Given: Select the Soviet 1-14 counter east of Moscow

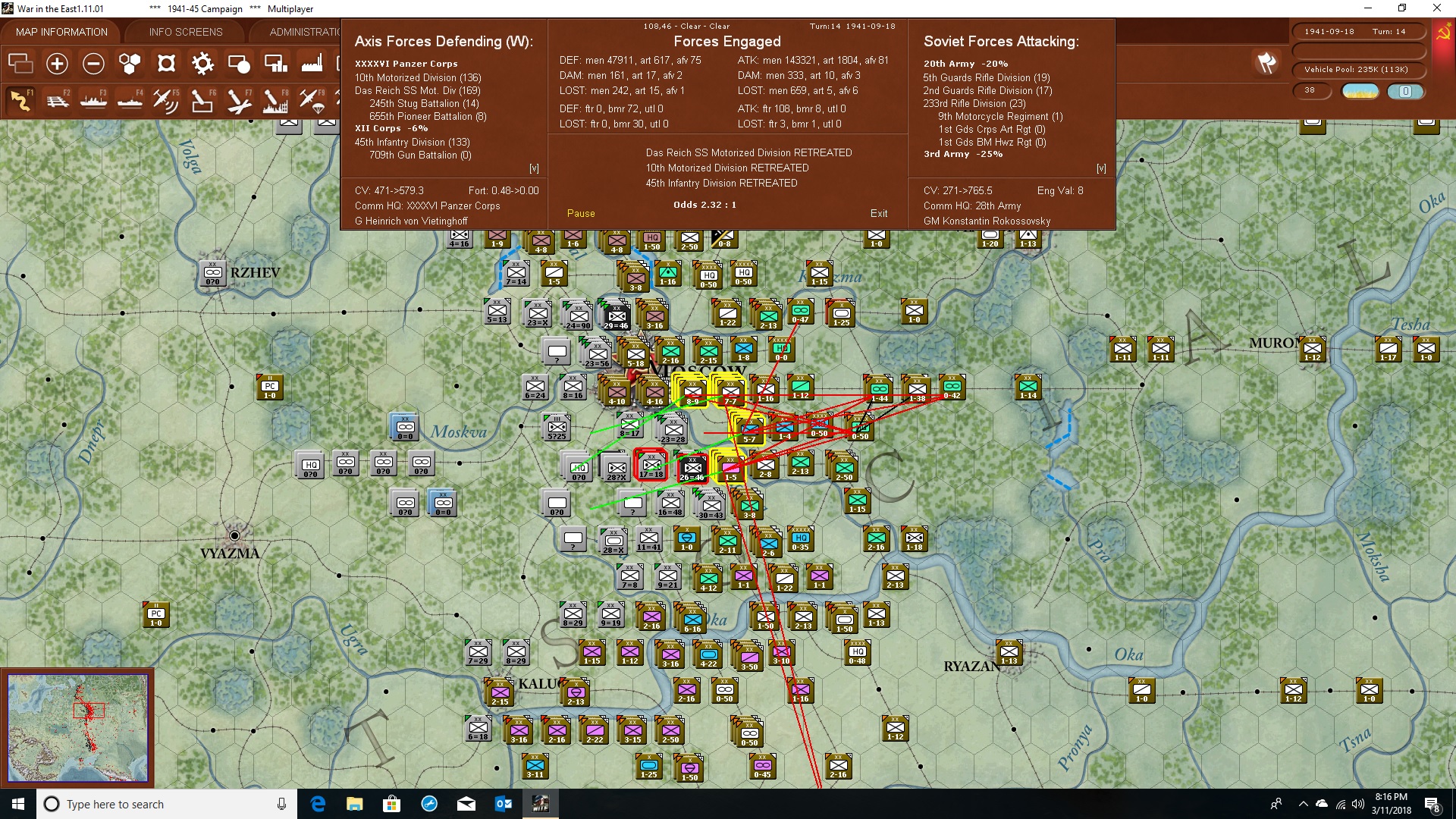Looking at the screenshot, I should tap(1028, 388).
